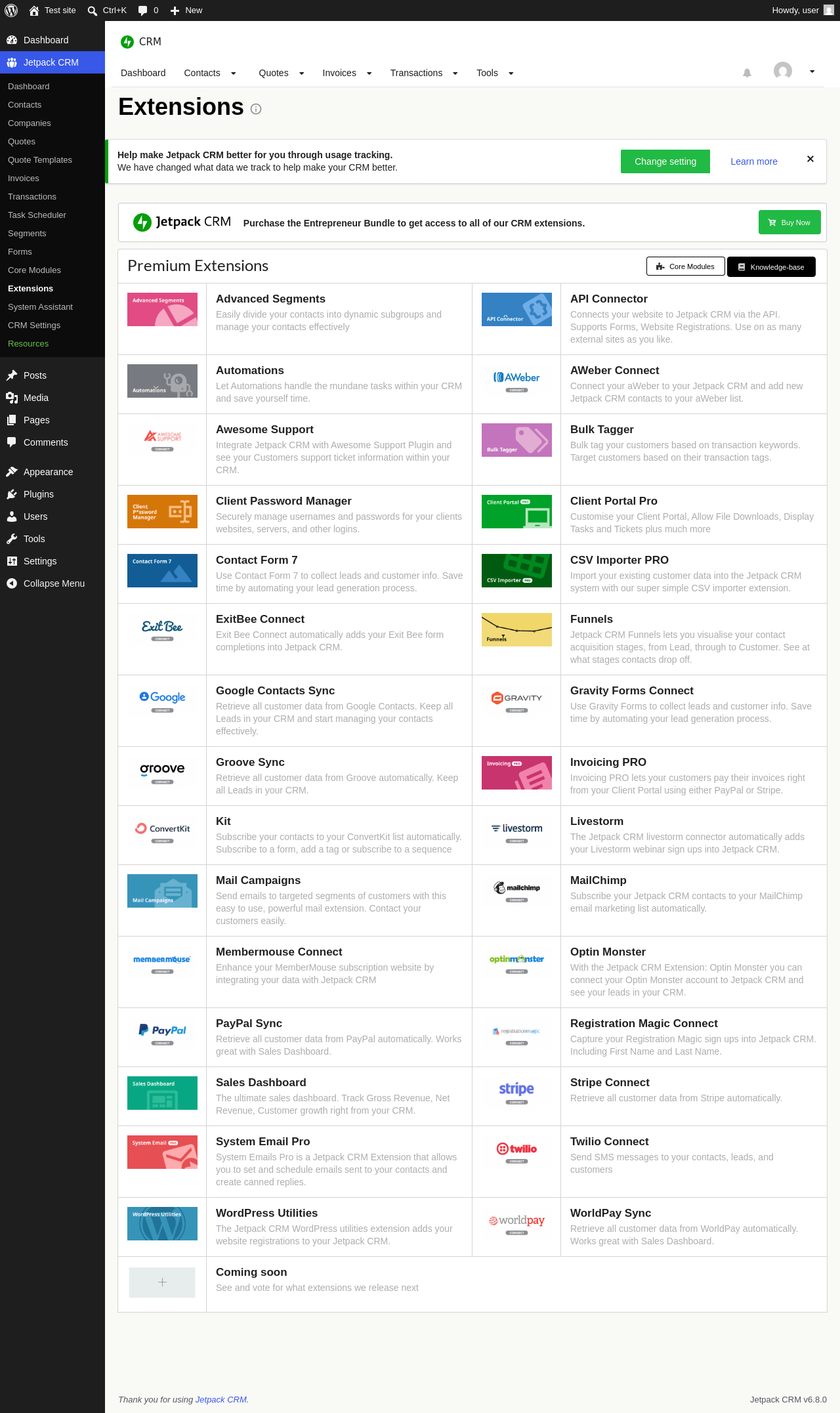Click the info icon beside Extensions title

coord(256,109)
